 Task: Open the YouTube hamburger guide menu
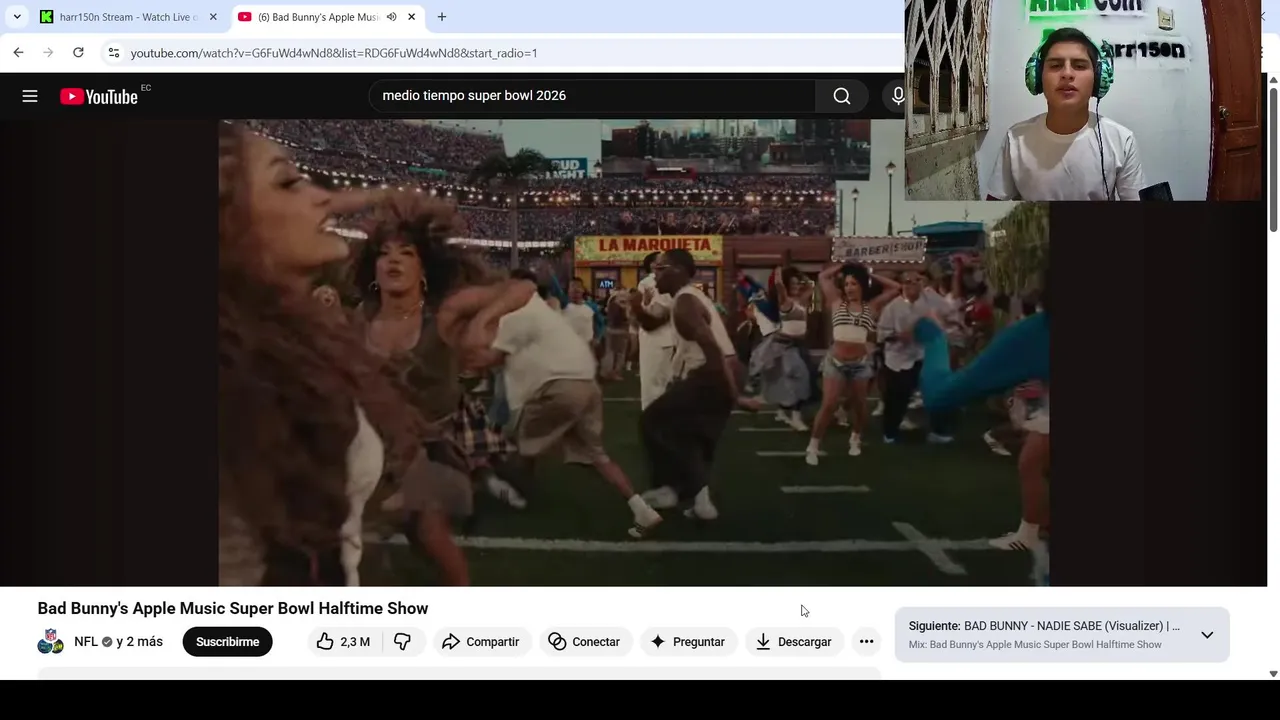pyautogui.click(x=30, y=96)
